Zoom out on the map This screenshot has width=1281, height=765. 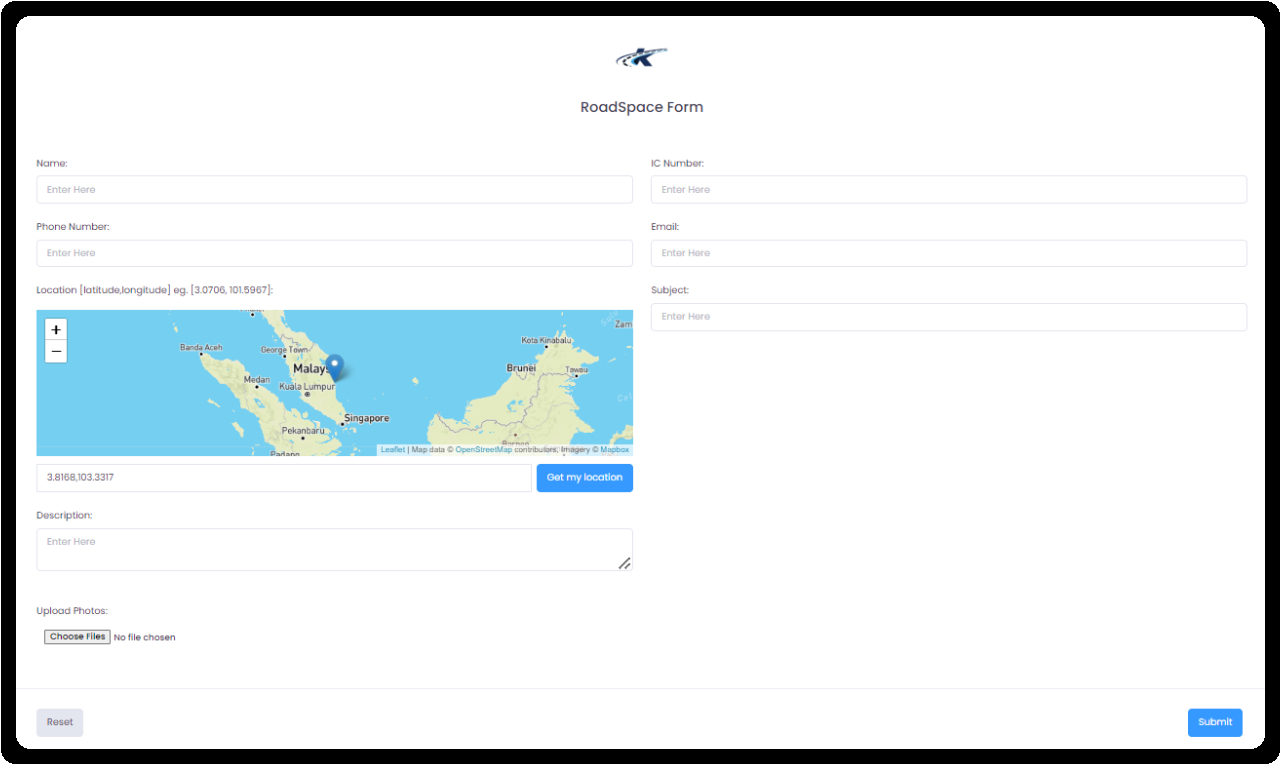point(56,351)
